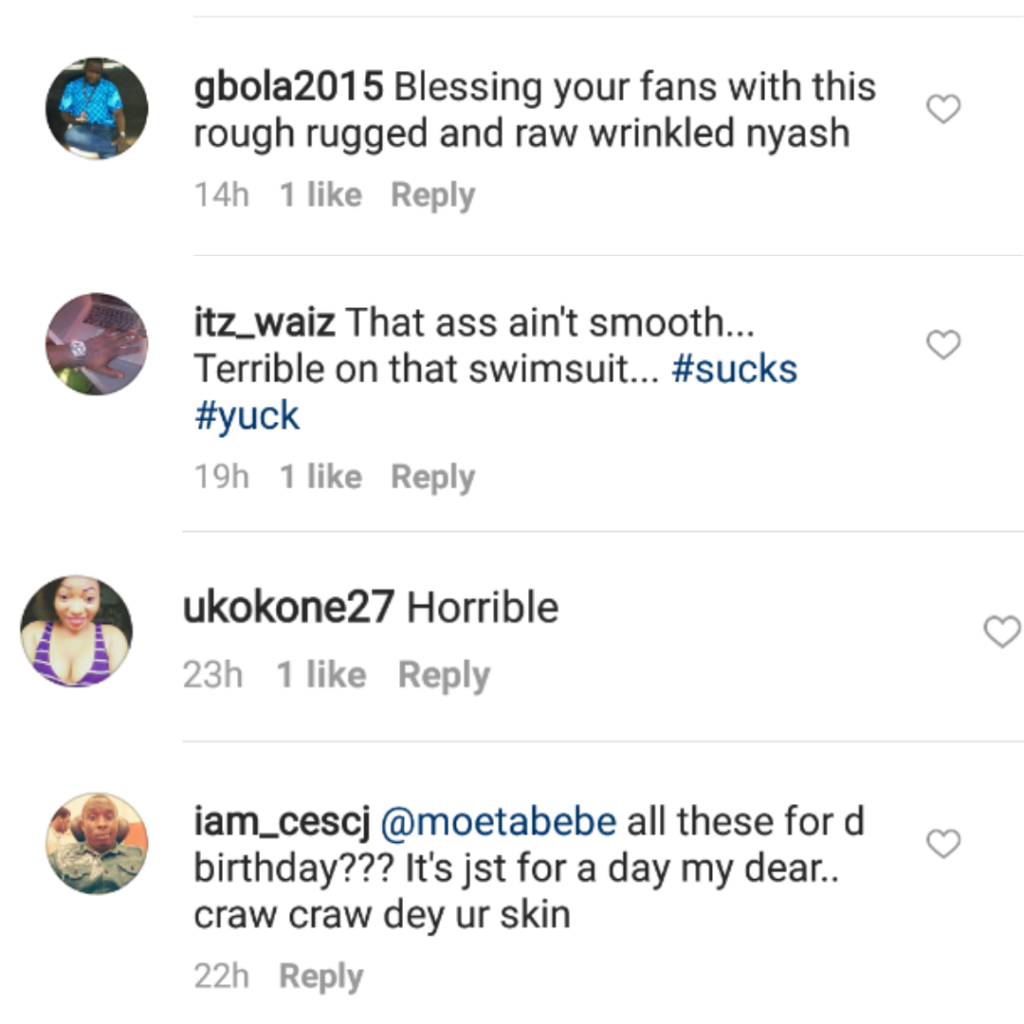Like gbola2015's comment with the heart

pyautogui.click(x=943, y=108)
